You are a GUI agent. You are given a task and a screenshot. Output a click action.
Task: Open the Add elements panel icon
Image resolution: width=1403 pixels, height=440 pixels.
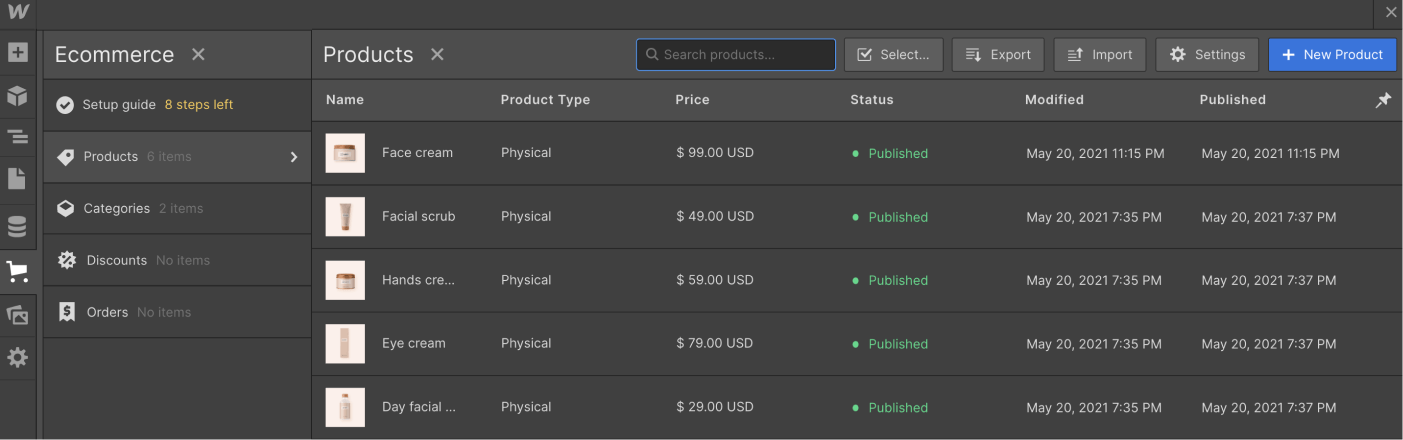[17, 53]
